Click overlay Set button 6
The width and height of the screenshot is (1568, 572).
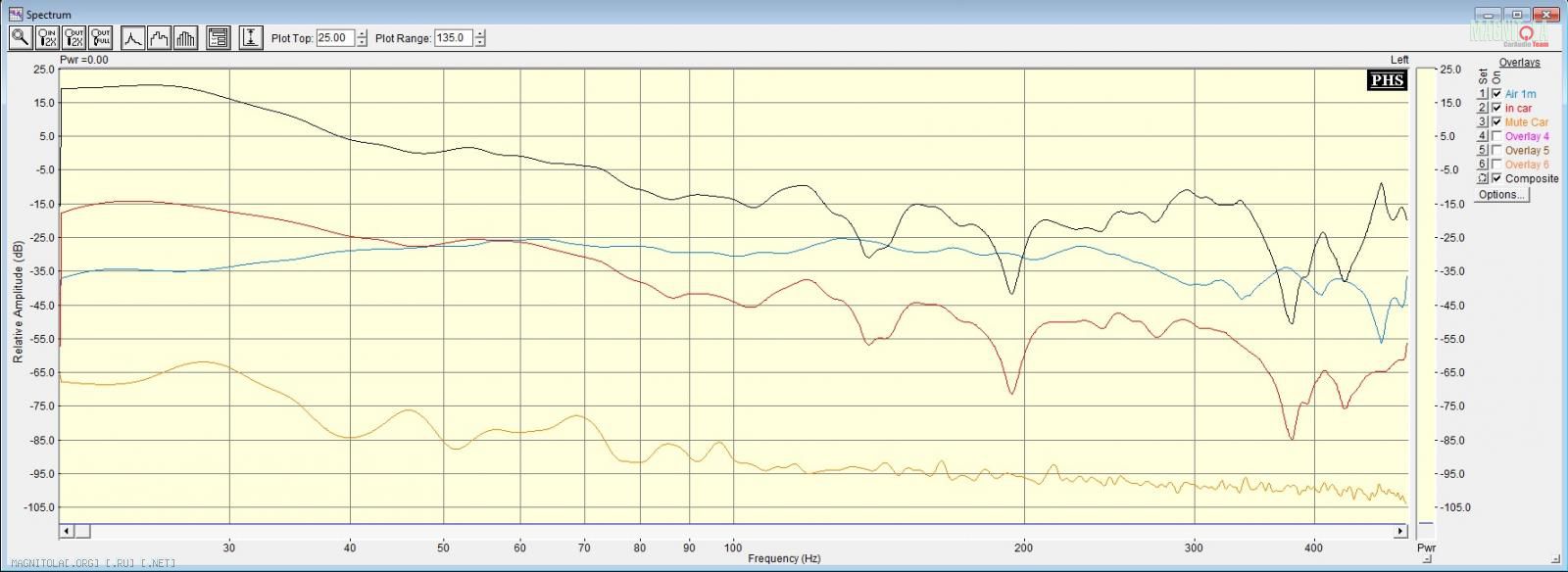click(x=1483, y=165)
